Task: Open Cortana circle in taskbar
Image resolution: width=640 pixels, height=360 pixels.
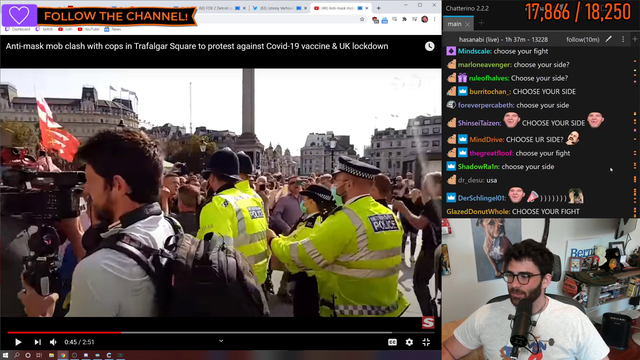Action: point(28,356)
